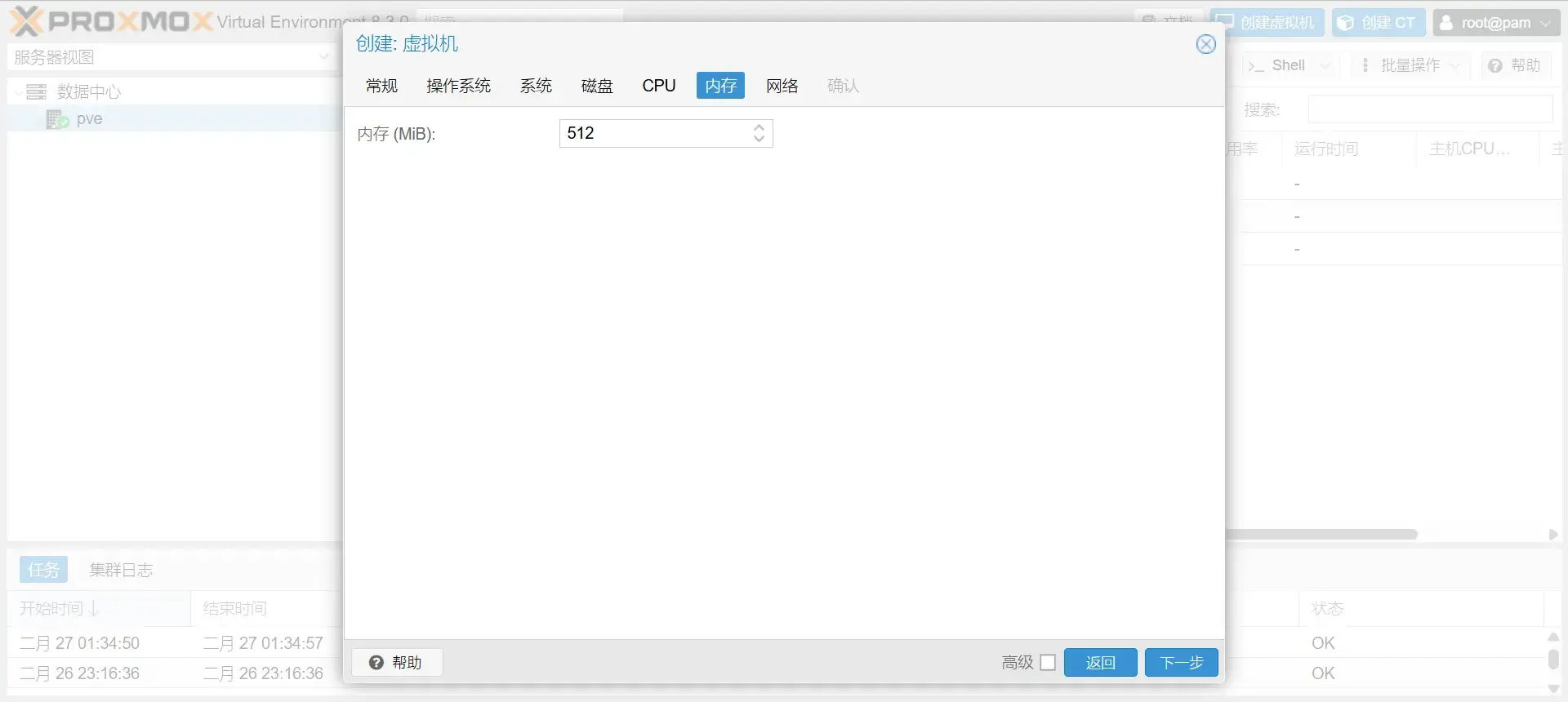
Task: Switch to the 磁盘 disk tab
Action: tap(596, 86)
